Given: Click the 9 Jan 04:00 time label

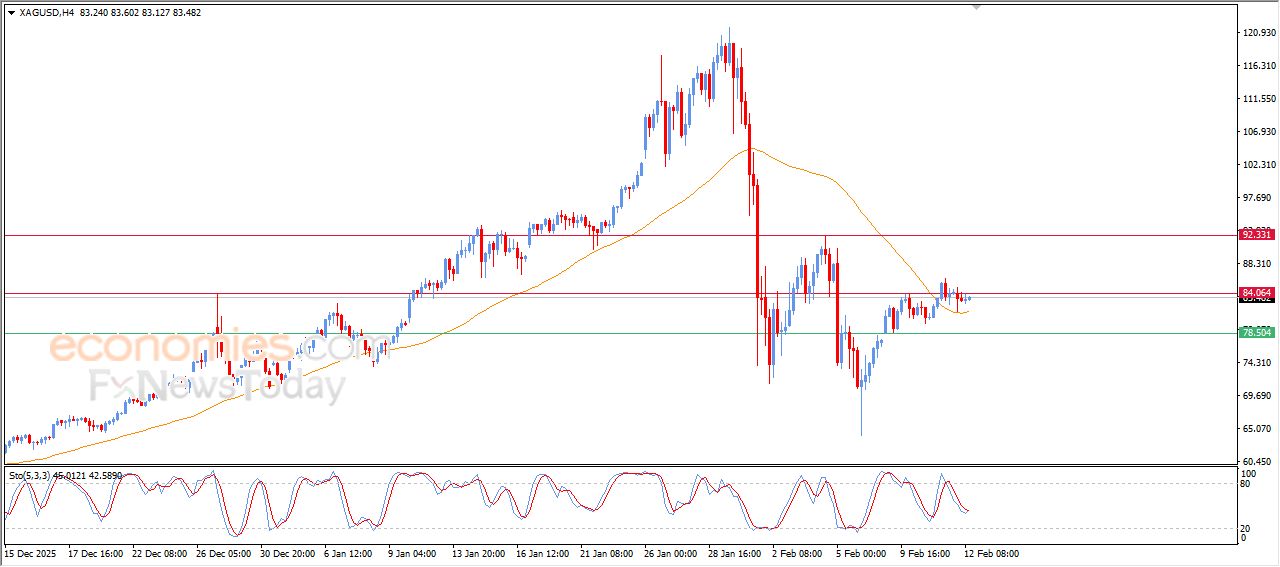Looking at the screenshot, I should point(412,553).
